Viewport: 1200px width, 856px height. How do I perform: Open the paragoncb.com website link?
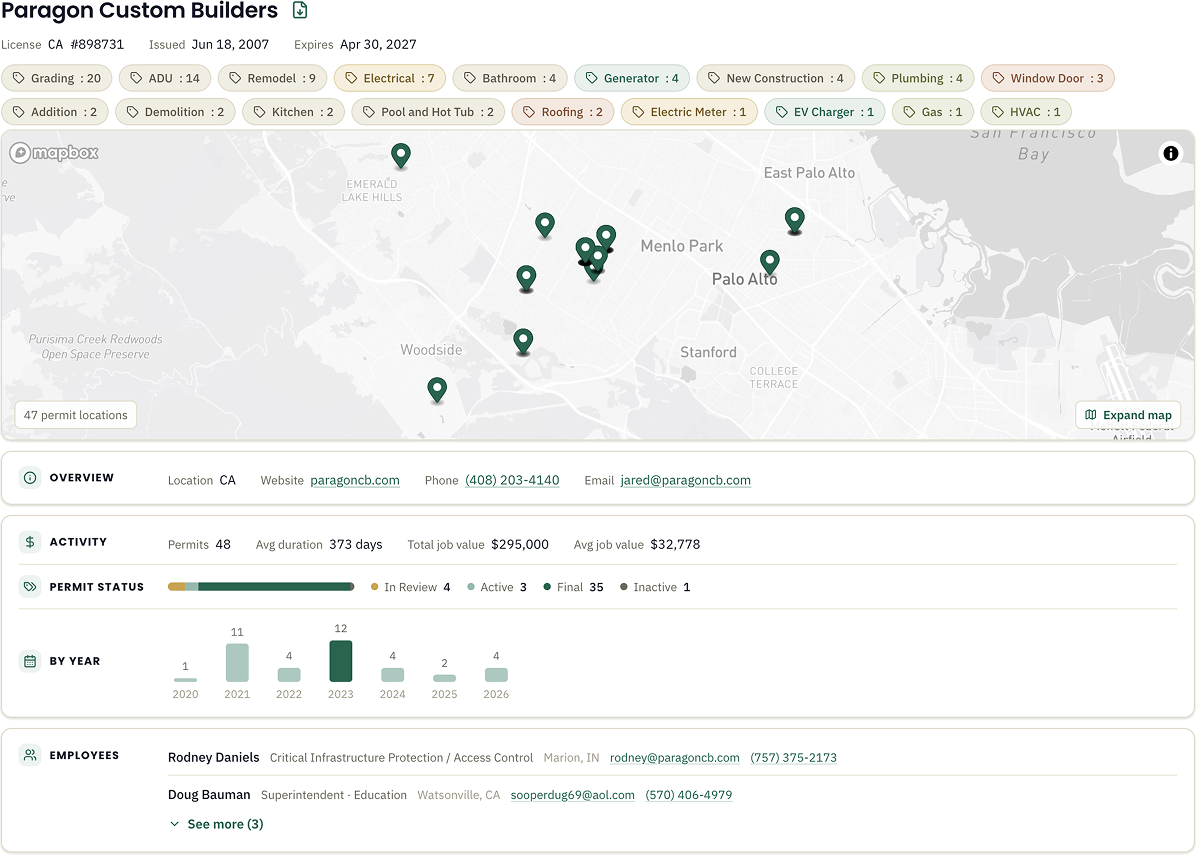click(355, 480)
